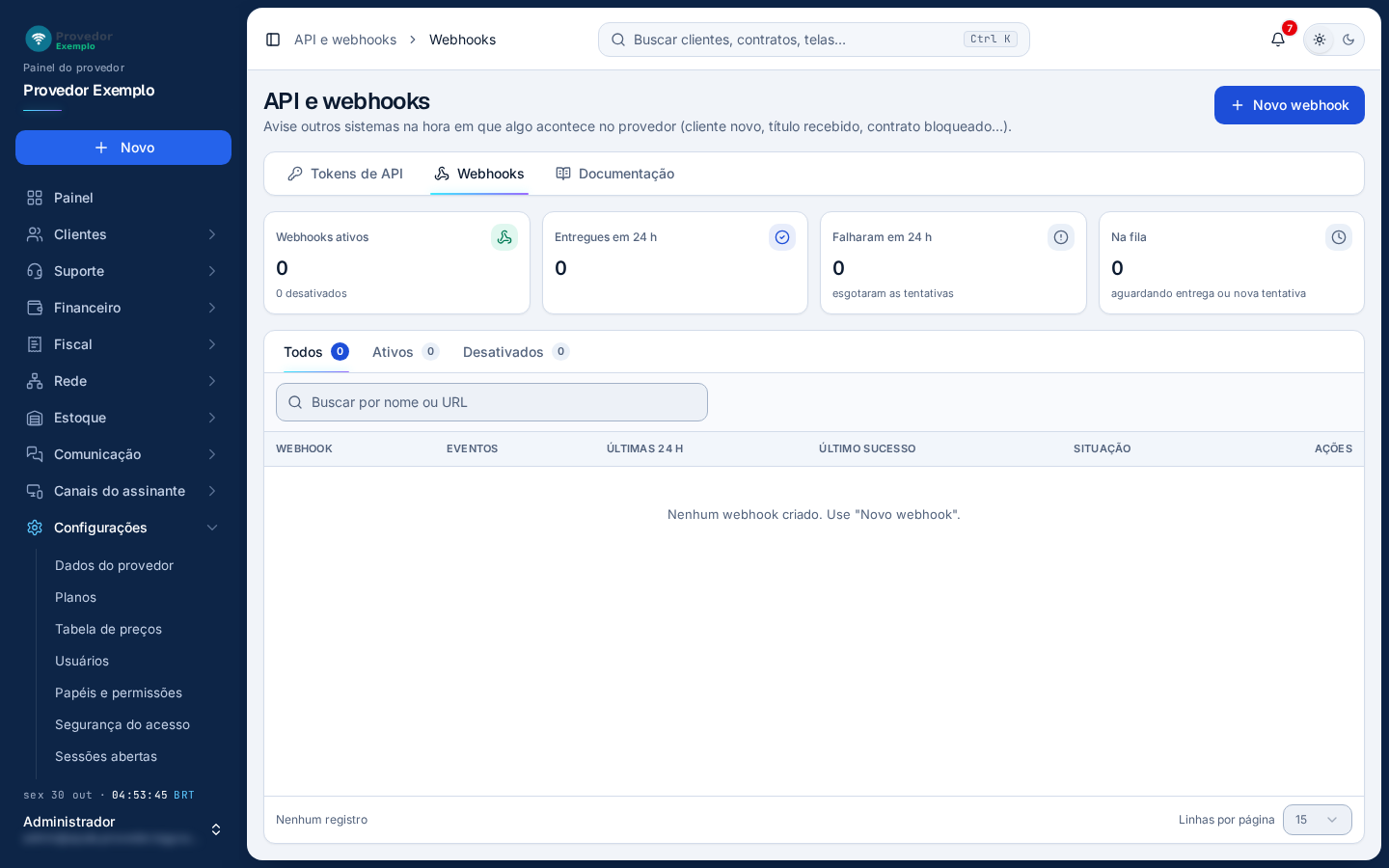Open Tabela de preços submenu item
This screenshot has width=1389, height=868.
click(x=108, y=629)
